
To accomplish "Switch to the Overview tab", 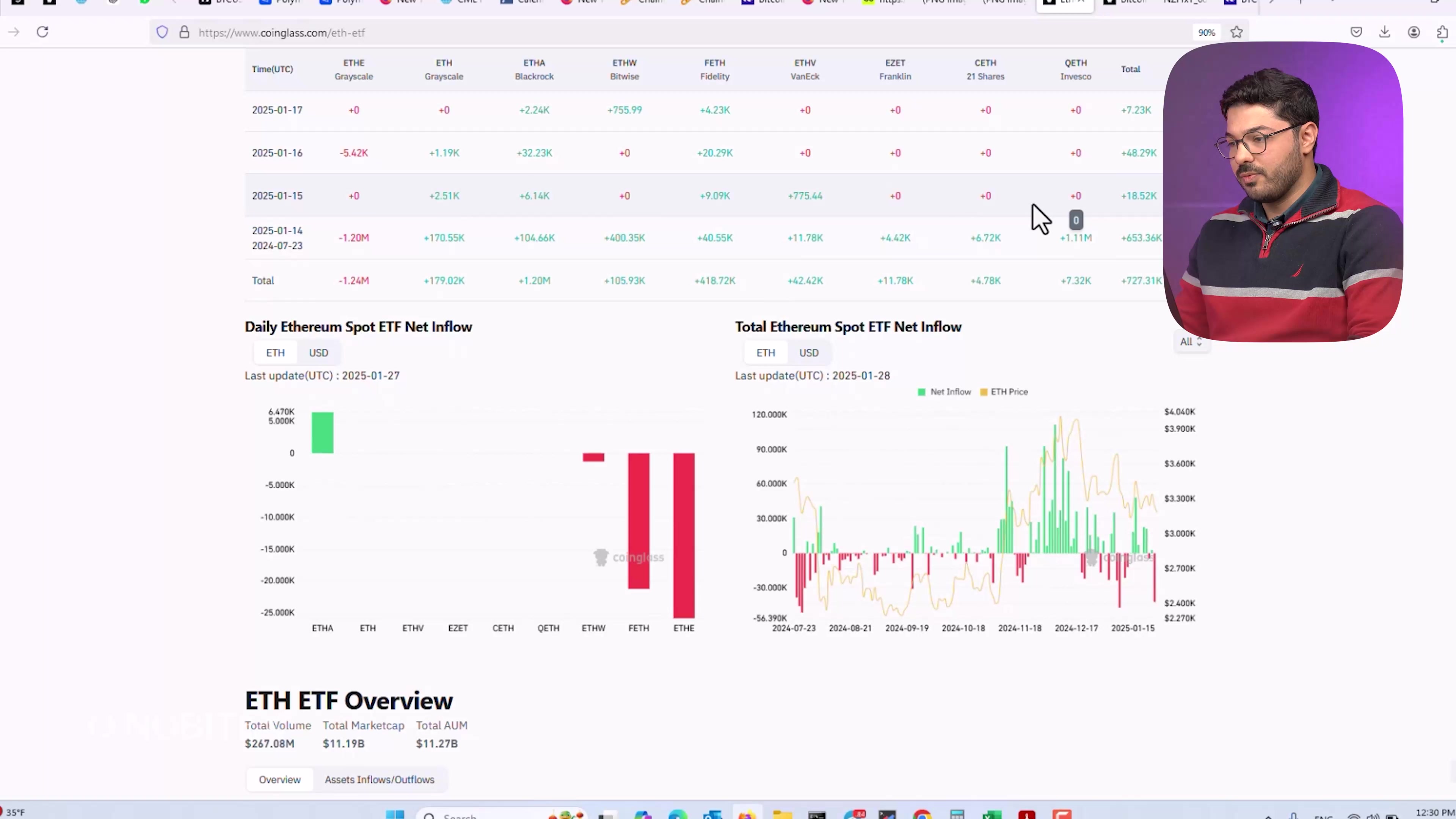I will click(x=280, y=780).
